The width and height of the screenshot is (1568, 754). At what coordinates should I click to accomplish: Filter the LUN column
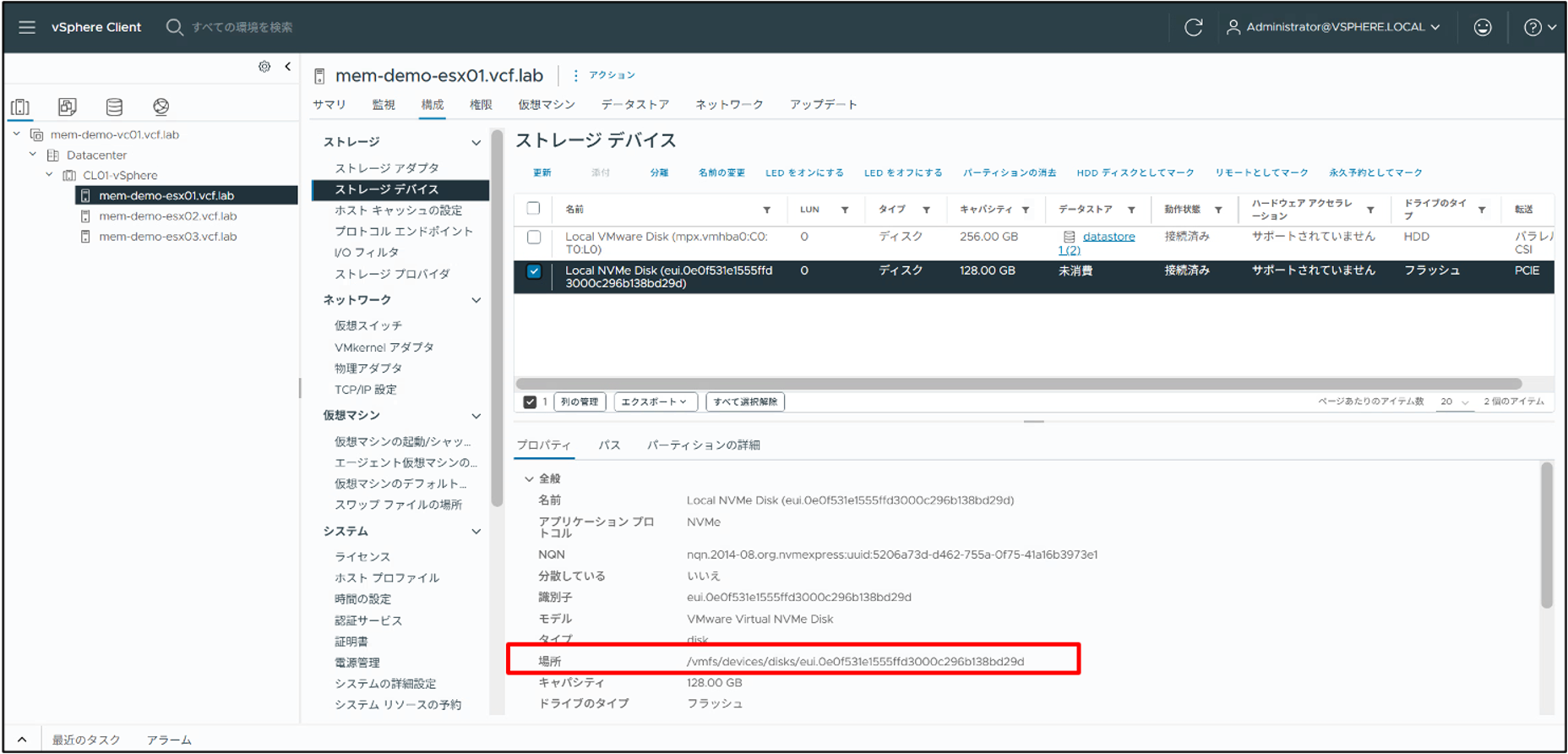845,210
